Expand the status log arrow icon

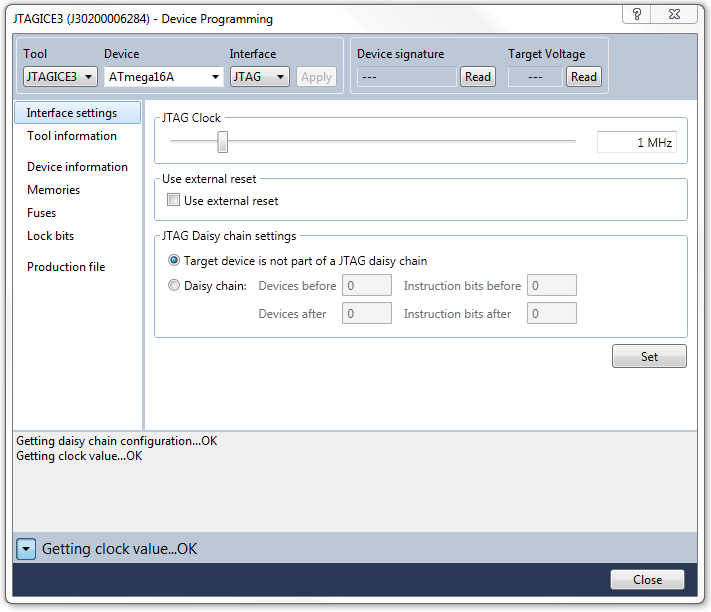click(x=26, y=548)
